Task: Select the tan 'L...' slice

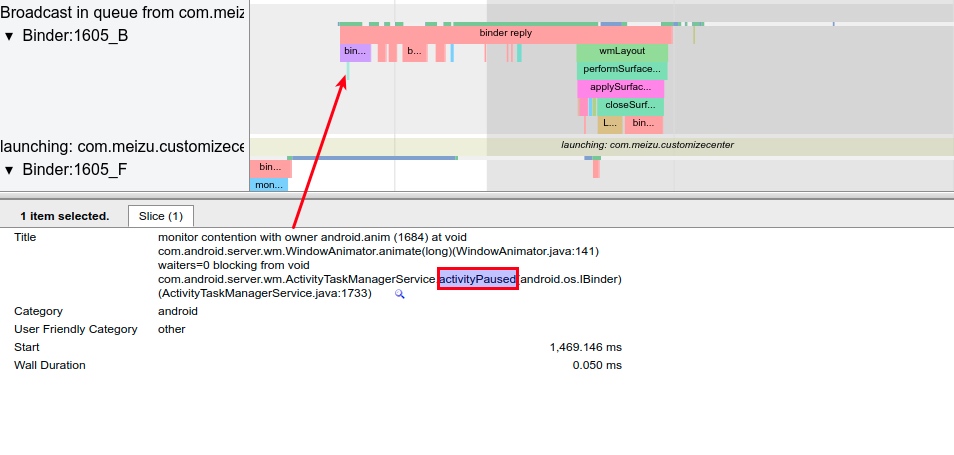Action: [609, 124]
